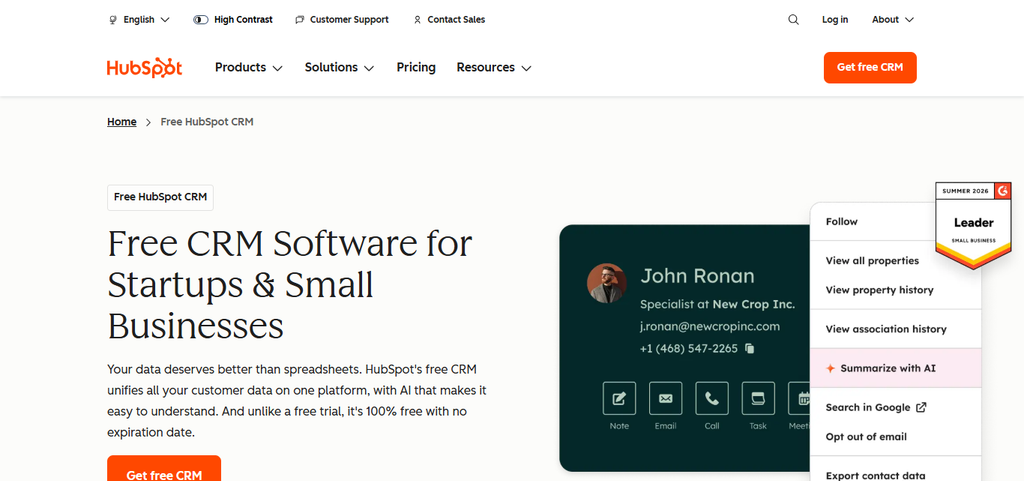Click the Call phone icon
1024x481 pixels.
712,398
